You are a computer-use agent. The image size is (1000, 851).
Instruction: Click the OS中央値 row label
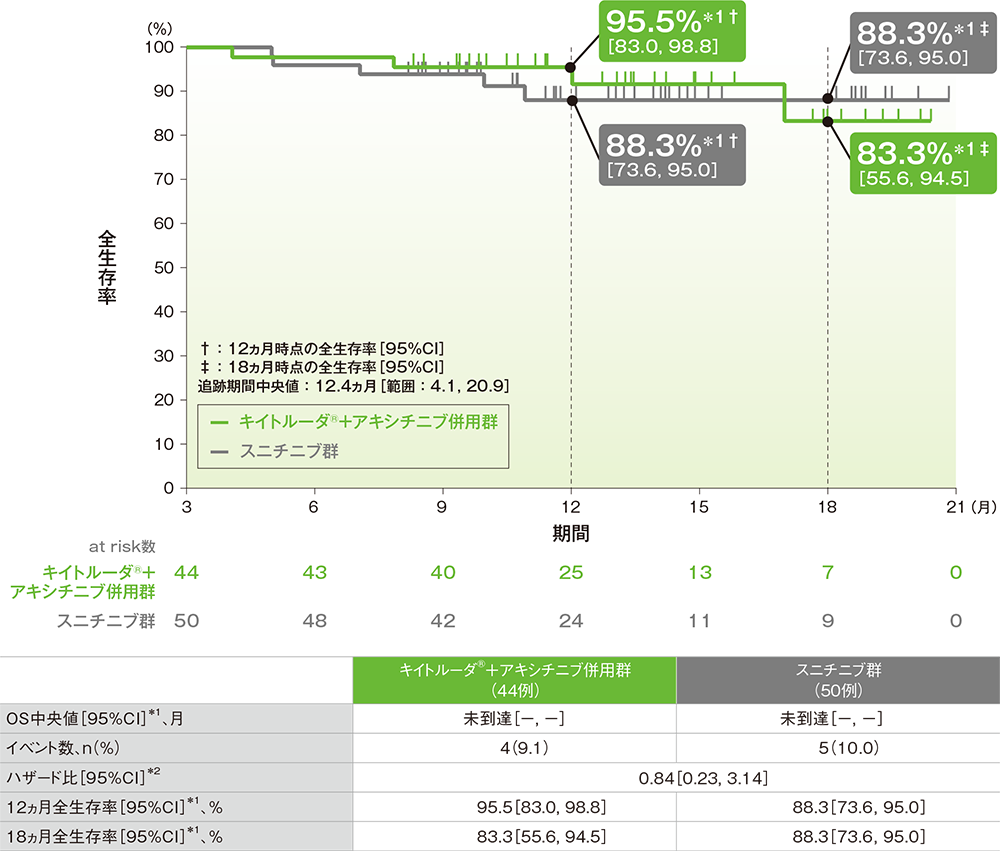pyautogui.click(x=95, y=718)
